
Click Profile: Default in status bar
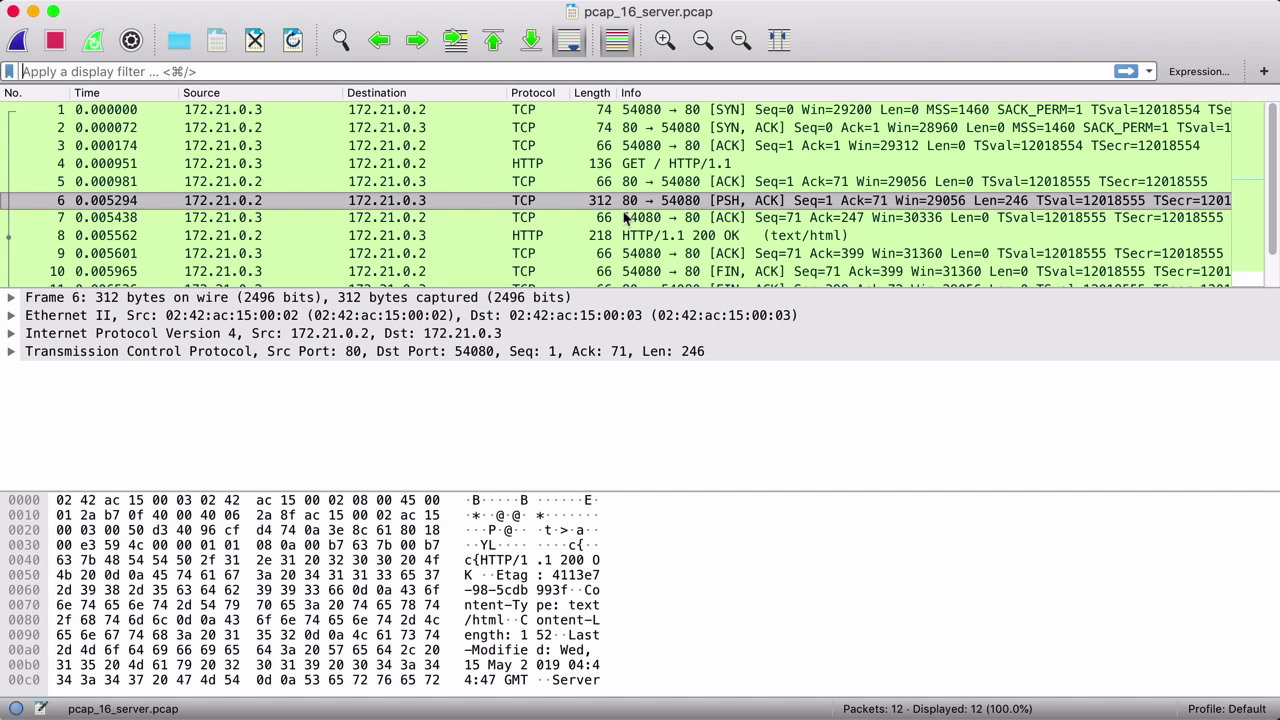tap(1227, 709)
